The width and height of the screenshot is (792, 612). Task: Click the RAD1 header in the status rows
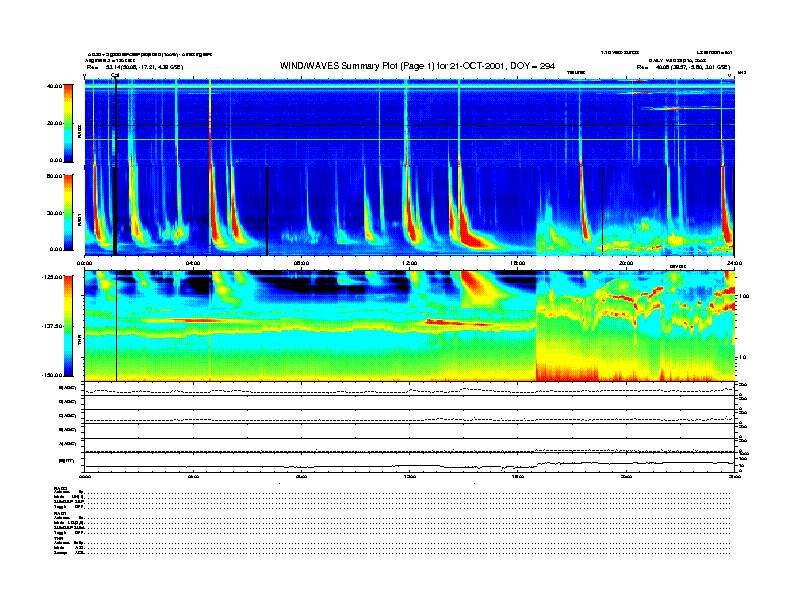[61, 514]
